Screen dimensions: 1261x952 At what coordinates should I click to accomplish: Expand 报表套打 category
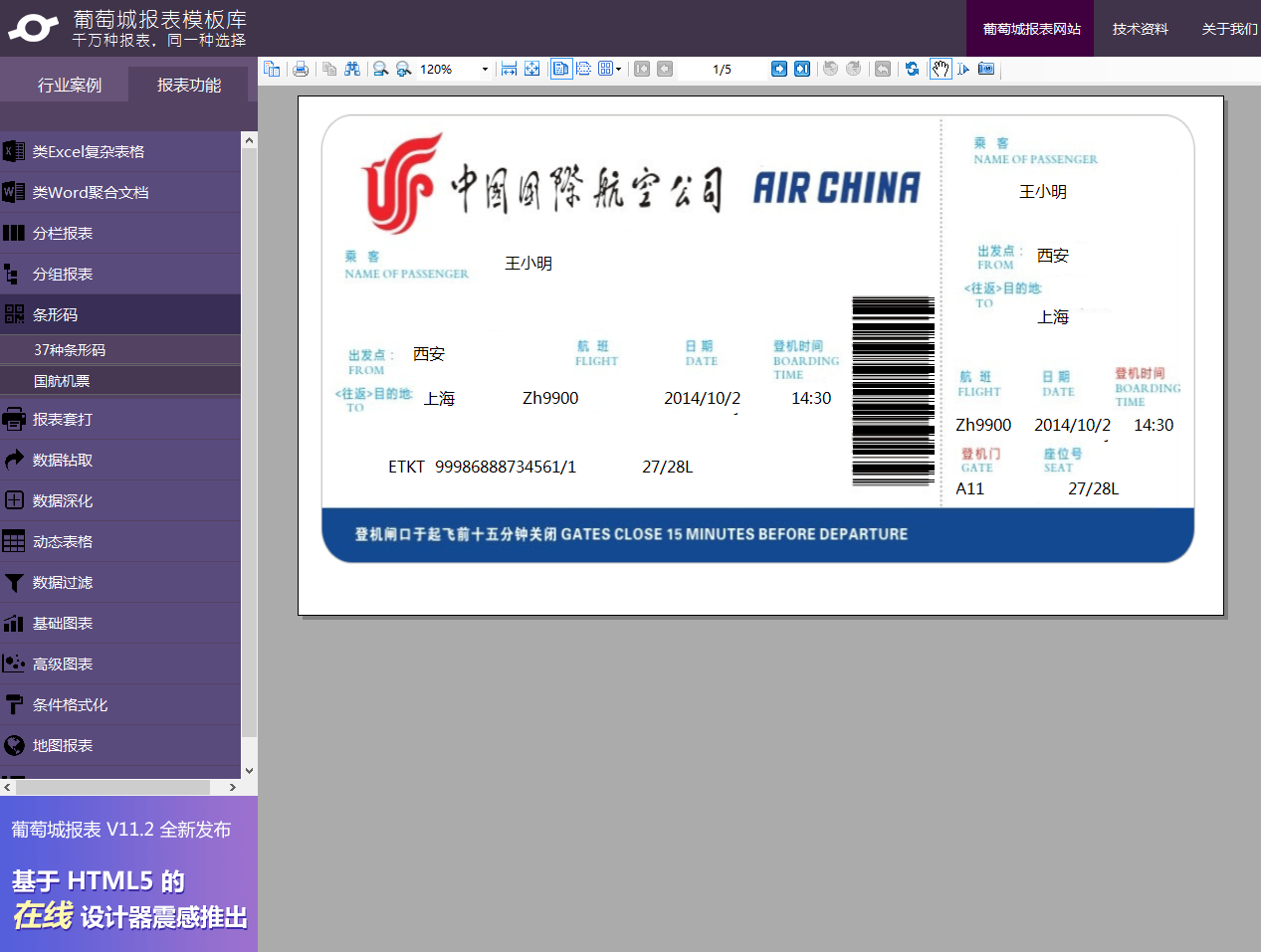coord(120,419)
